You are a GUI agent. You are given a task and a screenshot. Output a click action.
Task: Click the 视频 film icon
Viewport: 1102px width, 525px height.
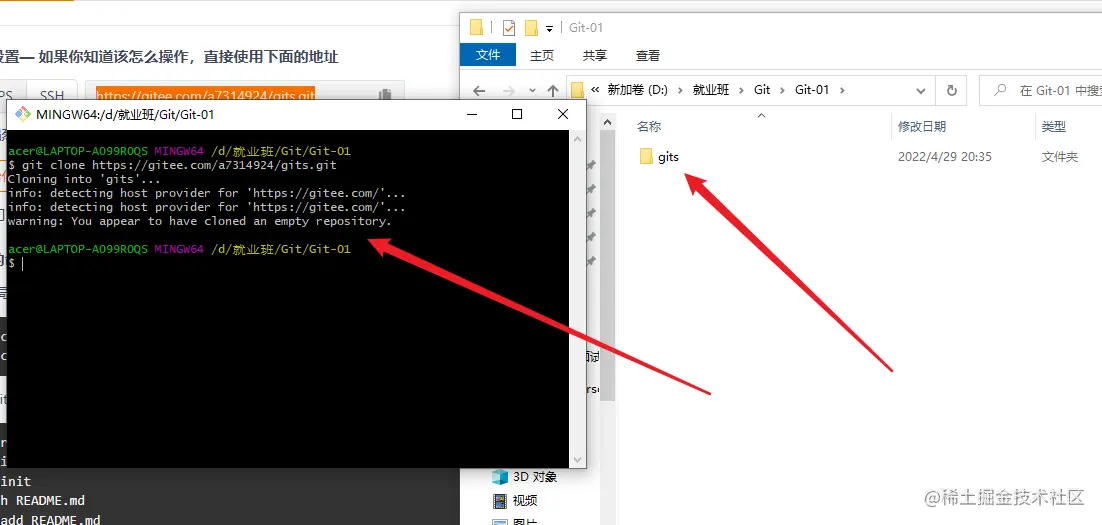[x=500, y=500]
